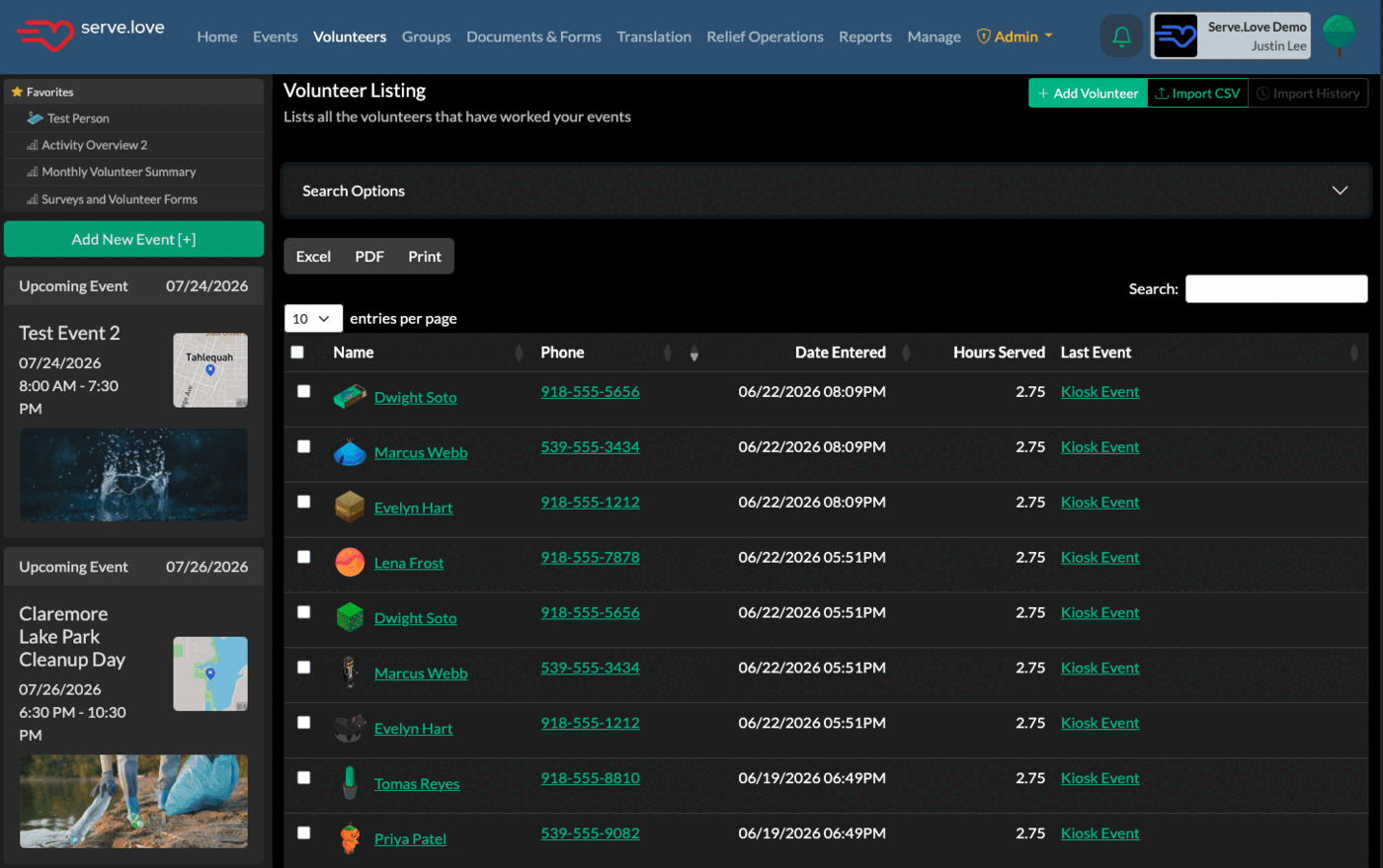Check Marcus Webb 05:51PM row checkbox
This screenshot has height=868, width=1383.
pos(304,669)
